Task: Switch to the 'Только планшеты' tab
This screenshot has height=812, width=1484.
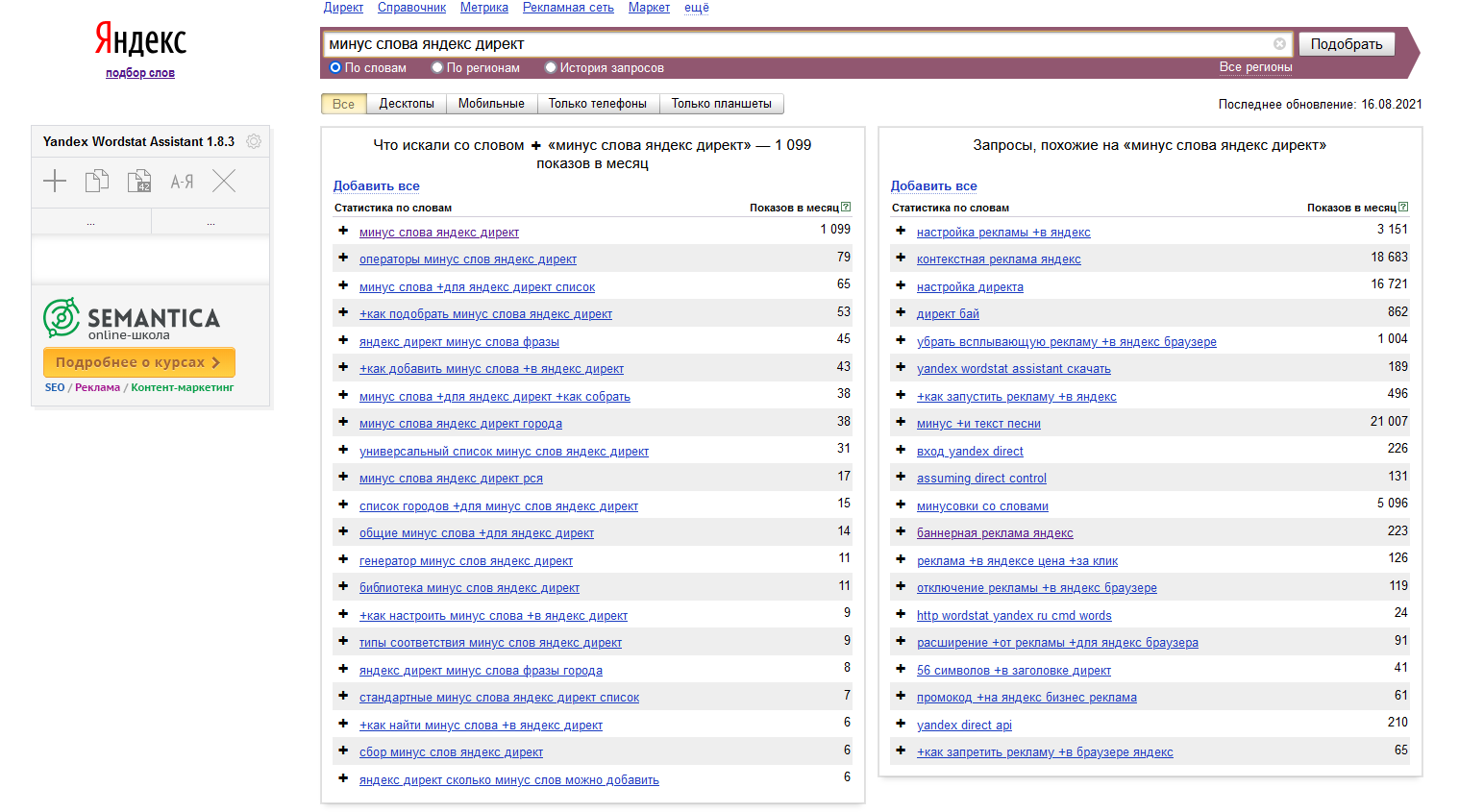Action: pos(722,104)
